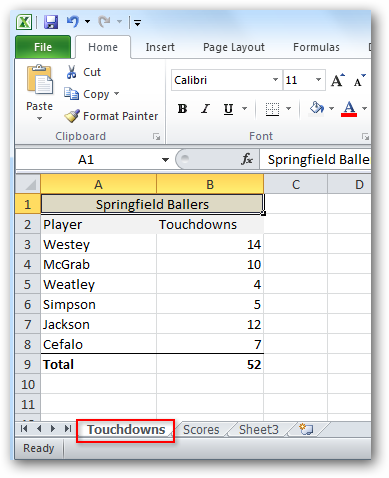Click the Insert Function fx icon
Image resolution: width=389 pixels, height=478 pixels.
[x=247, y=159]
